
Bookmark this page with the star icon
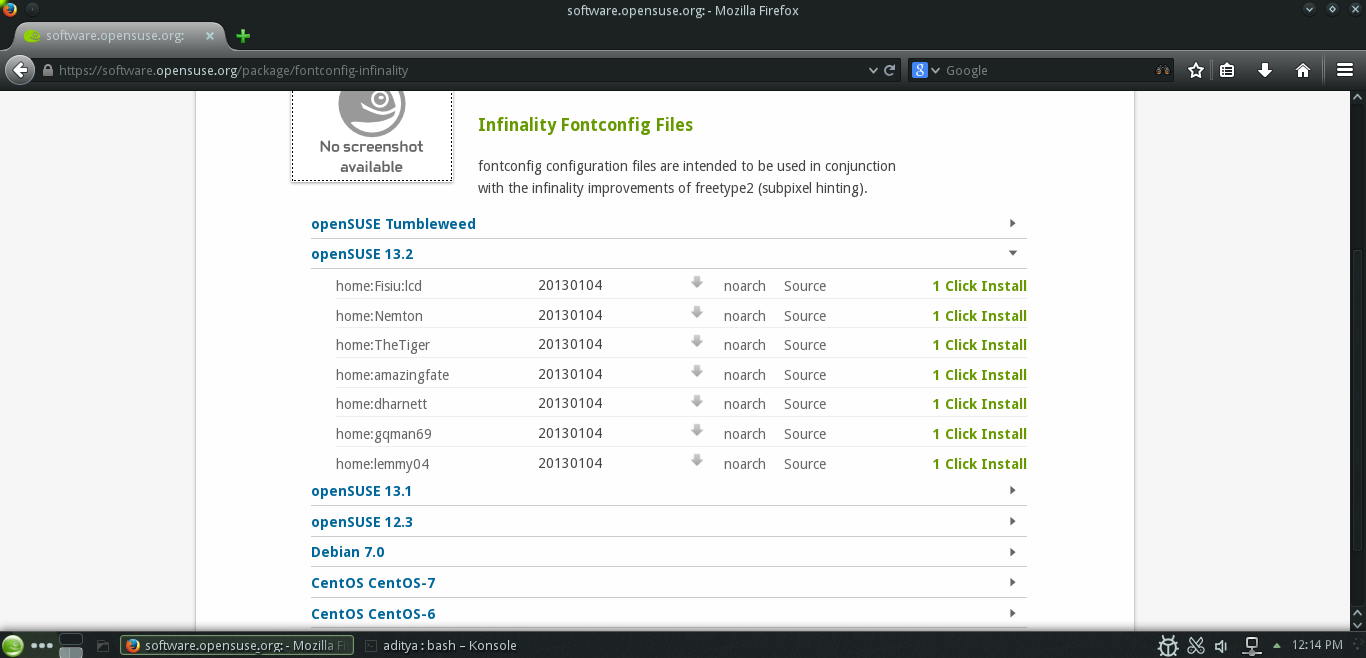tap(1195, 70)
